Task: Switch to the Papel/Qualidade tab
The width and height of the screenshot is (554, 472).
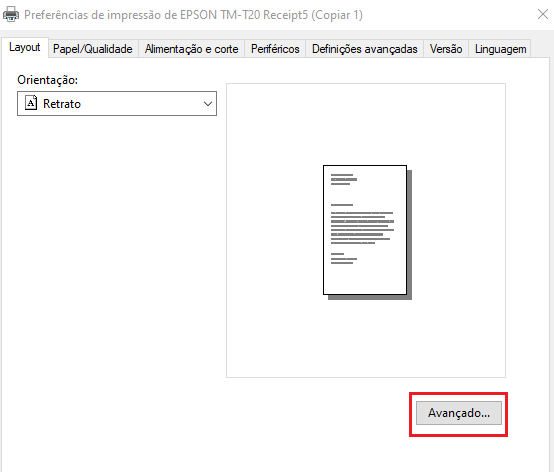Action: tap(93, 49)
